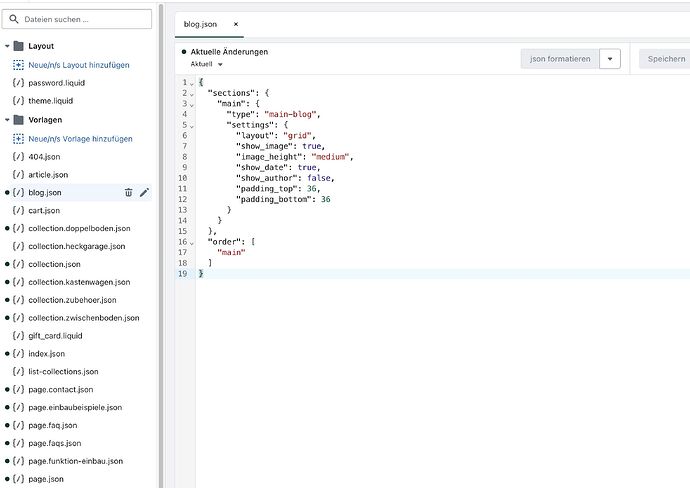Image resolution: width=690 pixels, height=488 pixels.
Task: Close the blog.json editor tab
Action: pyautogui.click(x=236, y=23)
